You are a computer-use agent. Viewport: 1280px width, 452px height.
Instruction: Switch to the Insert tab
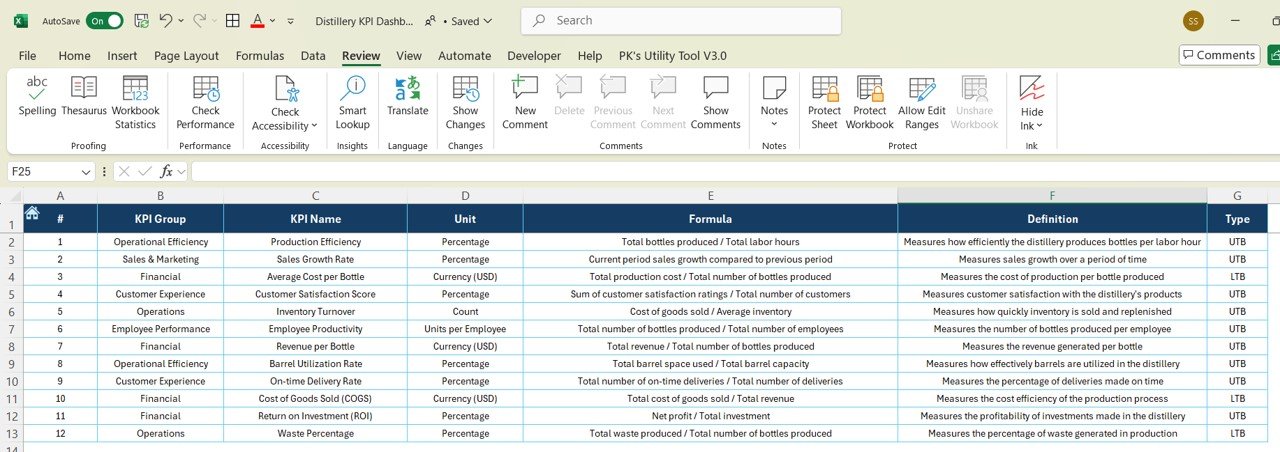(122, 56)
